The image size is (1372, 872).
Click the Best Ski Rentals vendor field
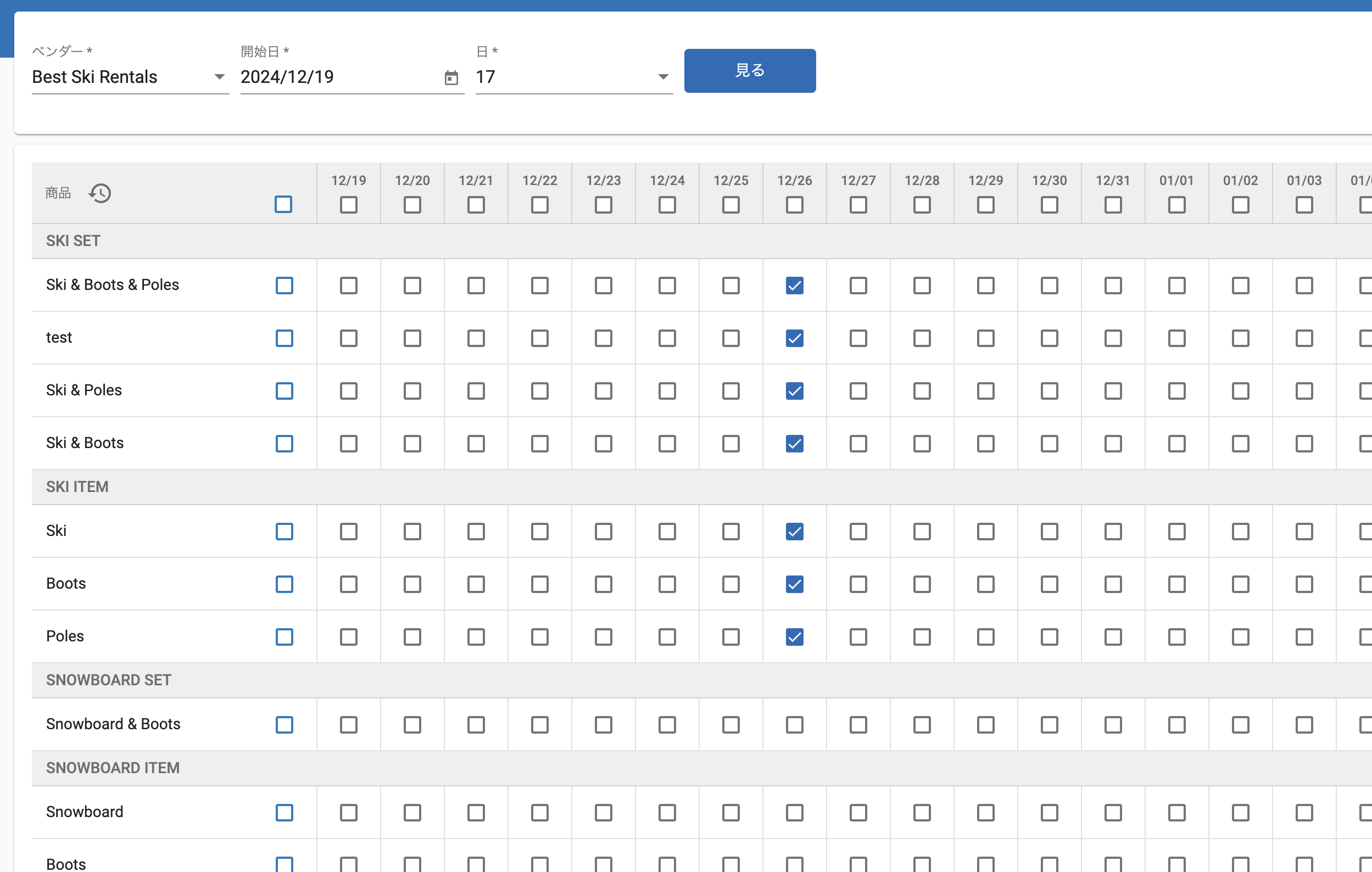pyautogui.click(x=120, y=77)
